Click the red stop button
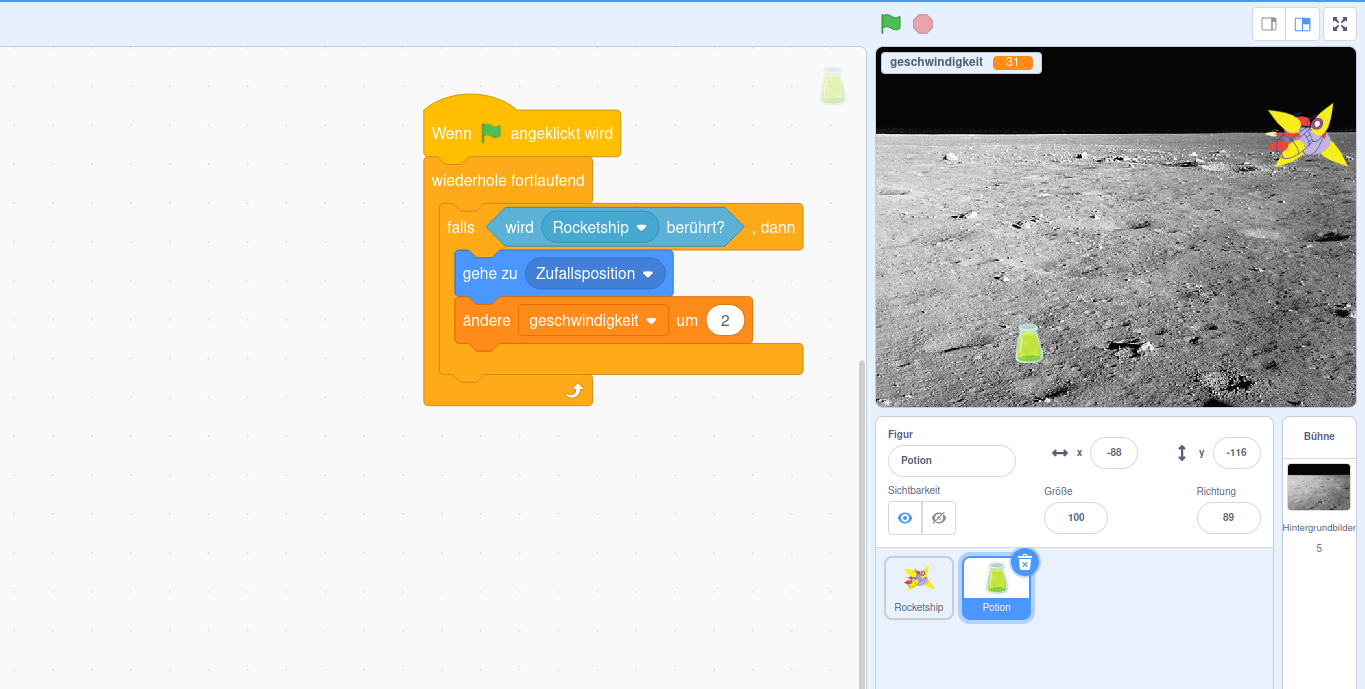The width and height of the screenshot is (1365, 689). [923, 23]
